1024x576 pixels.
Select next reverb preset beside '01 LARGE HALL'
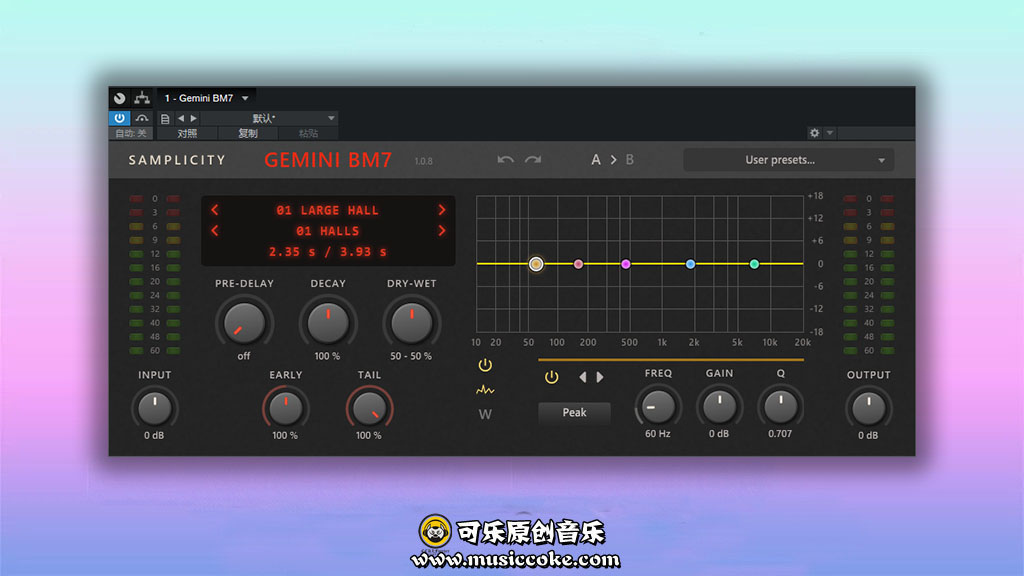click(442, 210)
